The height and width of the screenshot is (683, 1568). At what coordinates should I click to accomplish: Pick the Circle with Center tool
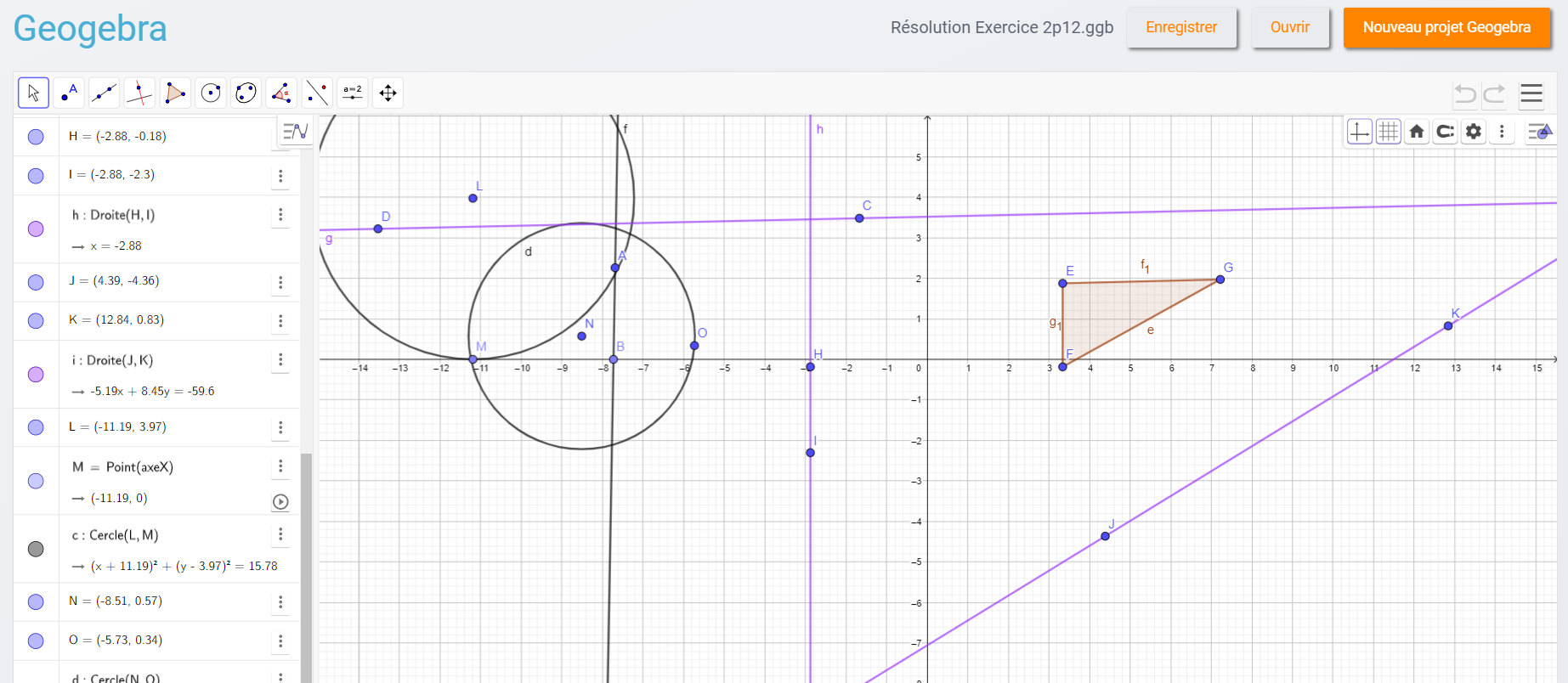(x=211, y=93)
